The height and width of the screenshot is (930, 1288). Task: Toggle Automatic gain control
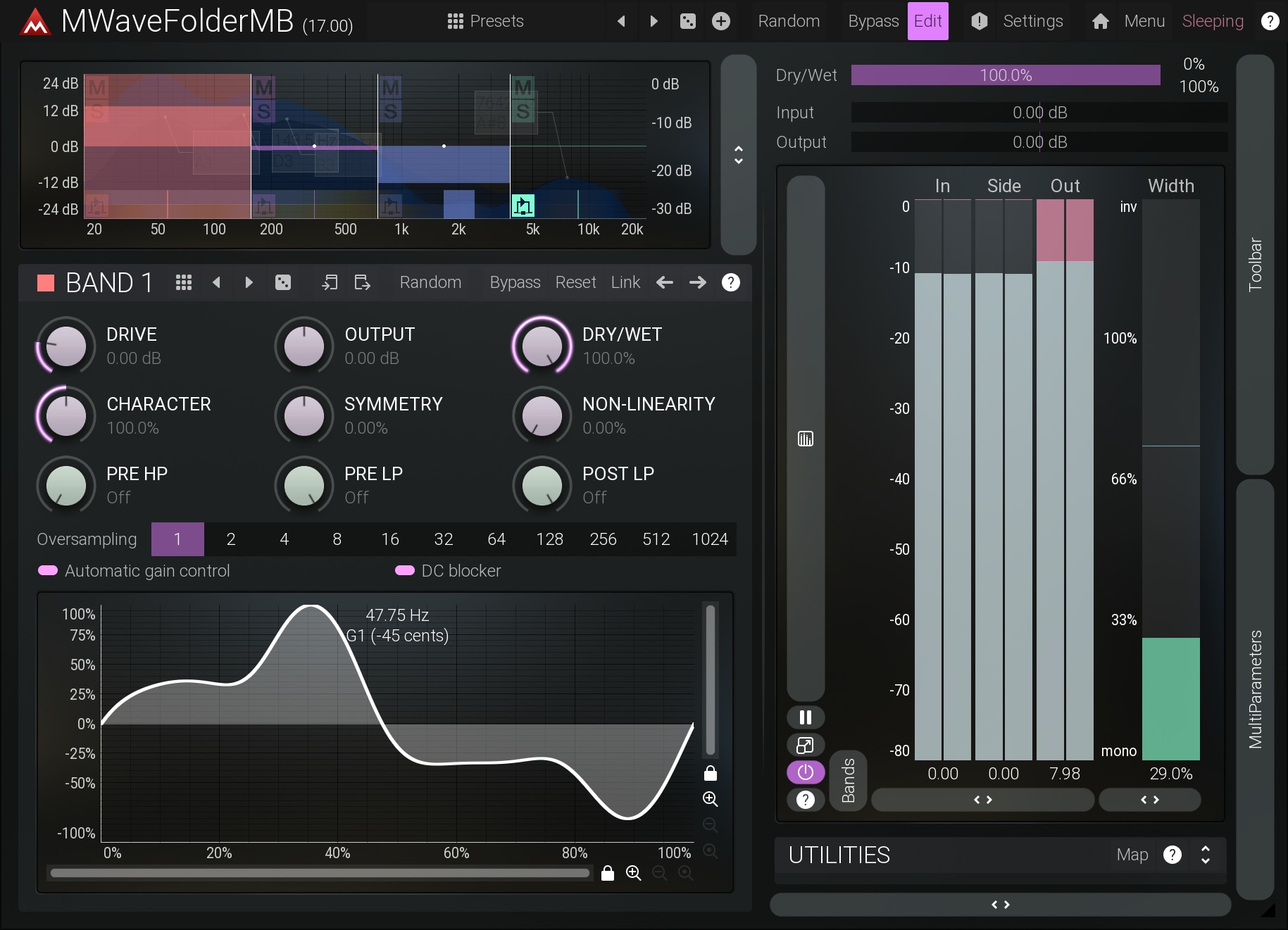tap(48, 570)
